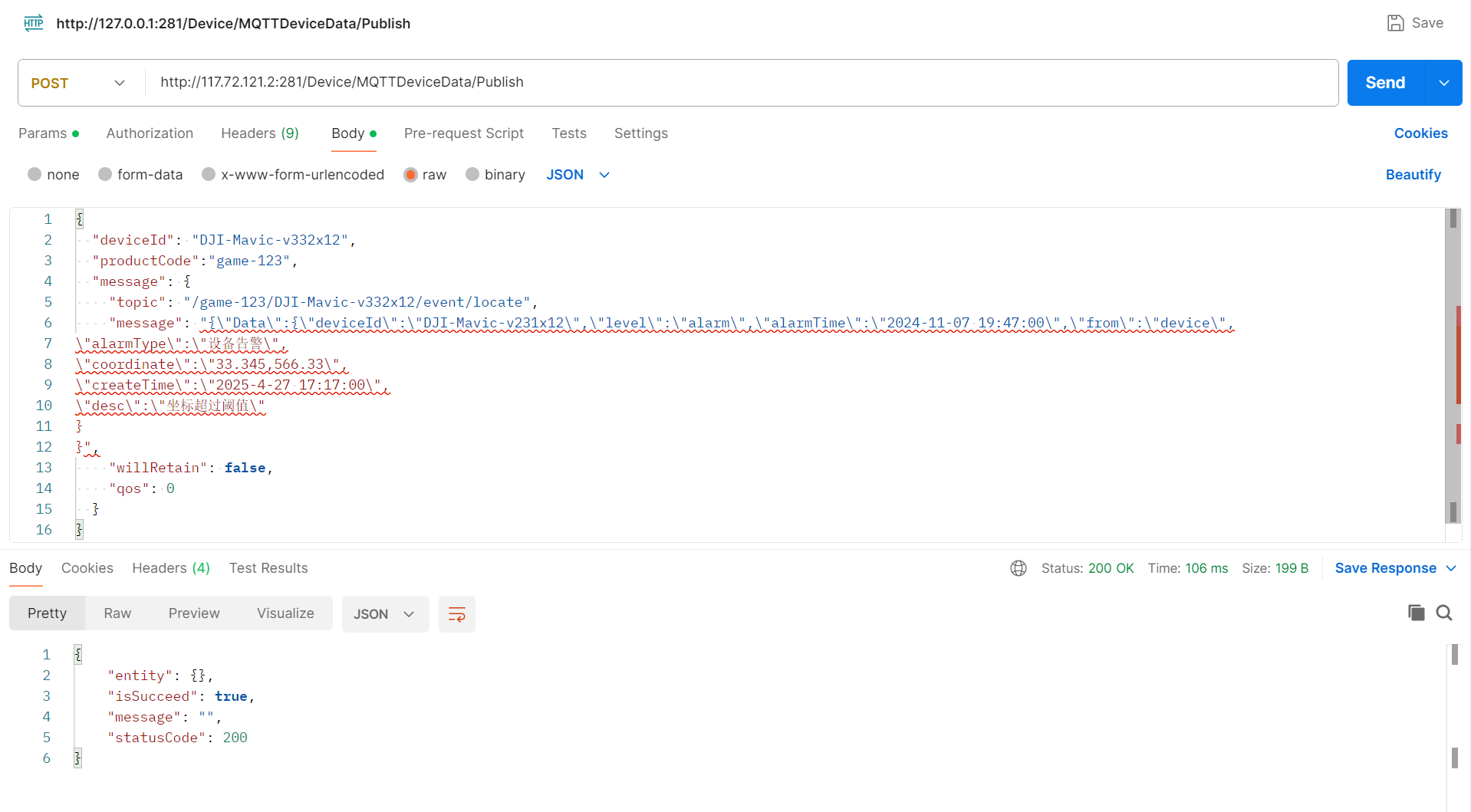Viewport: 1471px width, 812px height.
Task: Select x-www-form-urlencoded body type
Action: click(x=209, y=175)
